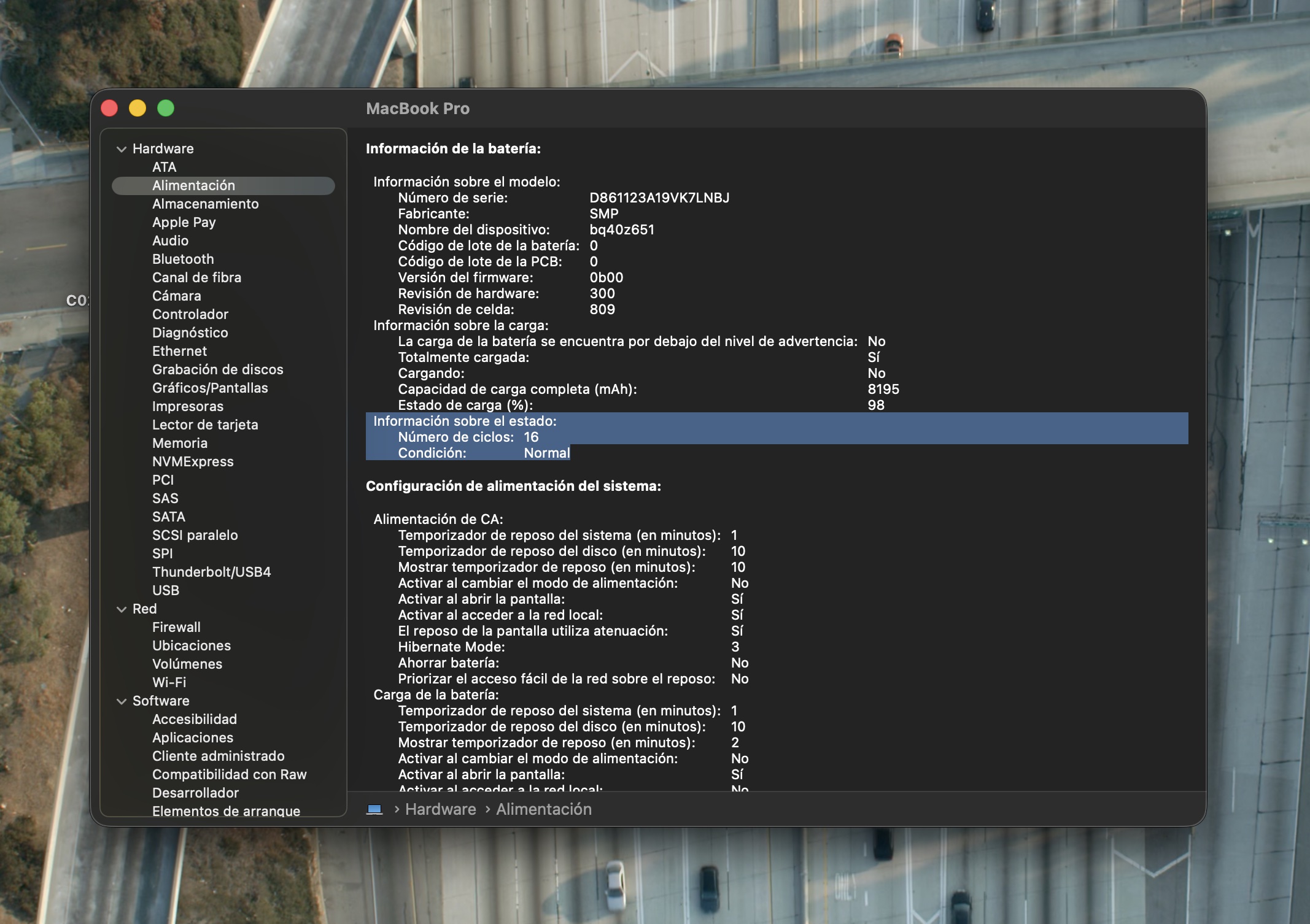Click the red close window button

109,109
